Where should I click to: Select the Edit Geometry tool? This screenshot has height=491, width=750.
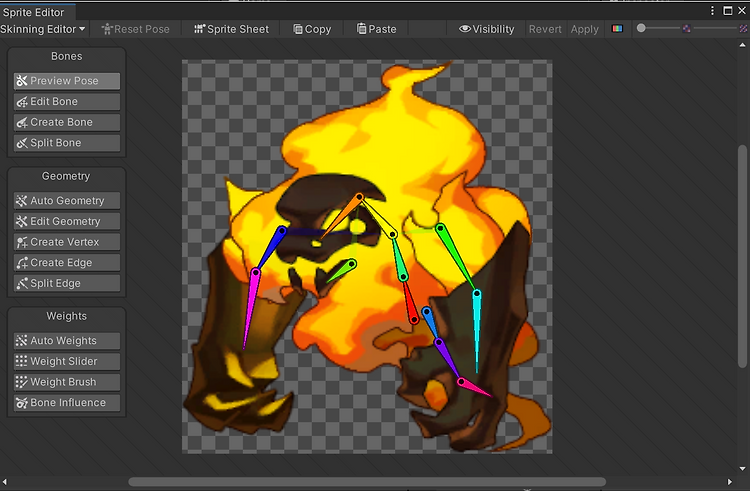66,221
